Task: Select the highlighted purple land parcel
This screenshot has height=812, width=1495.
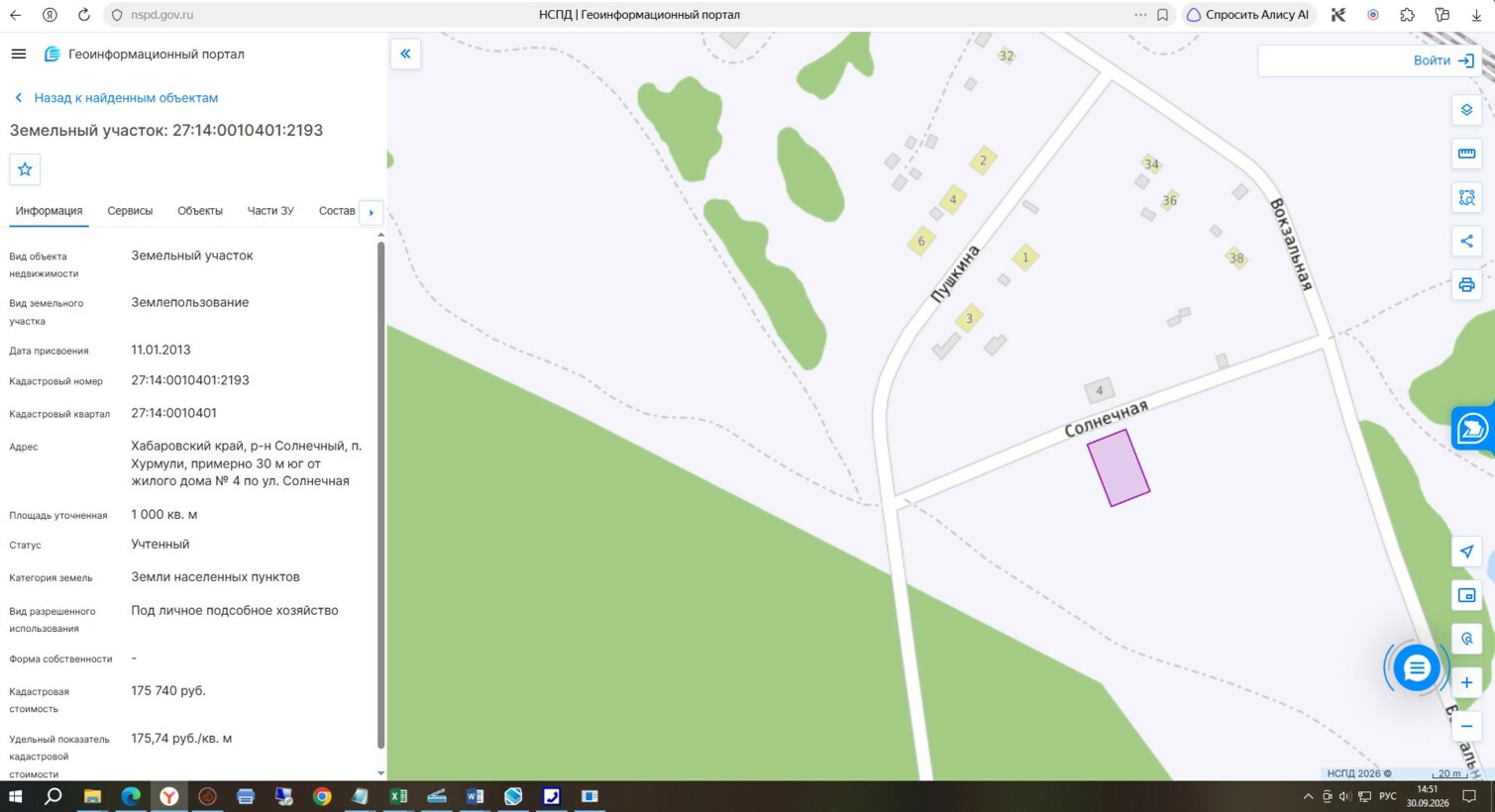Action: click(1119, 468)
